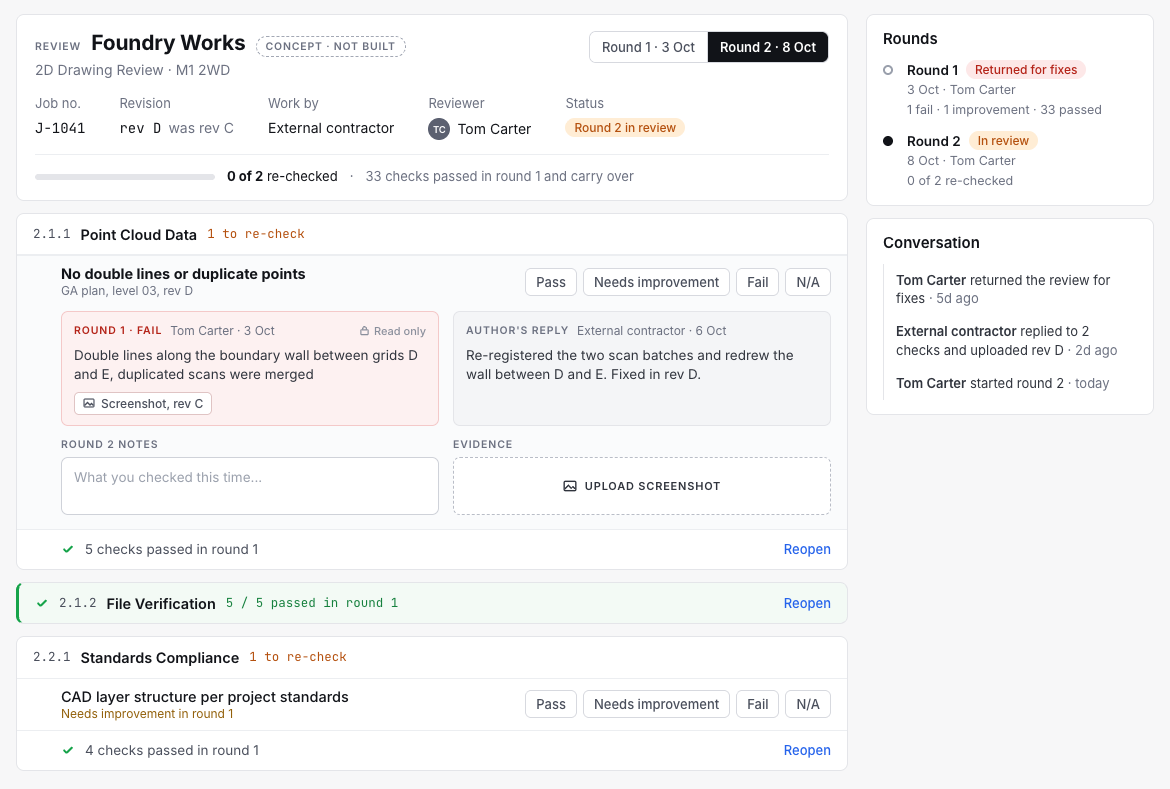Viewport: 1170px width, 789px height.
Task: Mark CAD layer structure check as Fail
Action: pos(757,704)
